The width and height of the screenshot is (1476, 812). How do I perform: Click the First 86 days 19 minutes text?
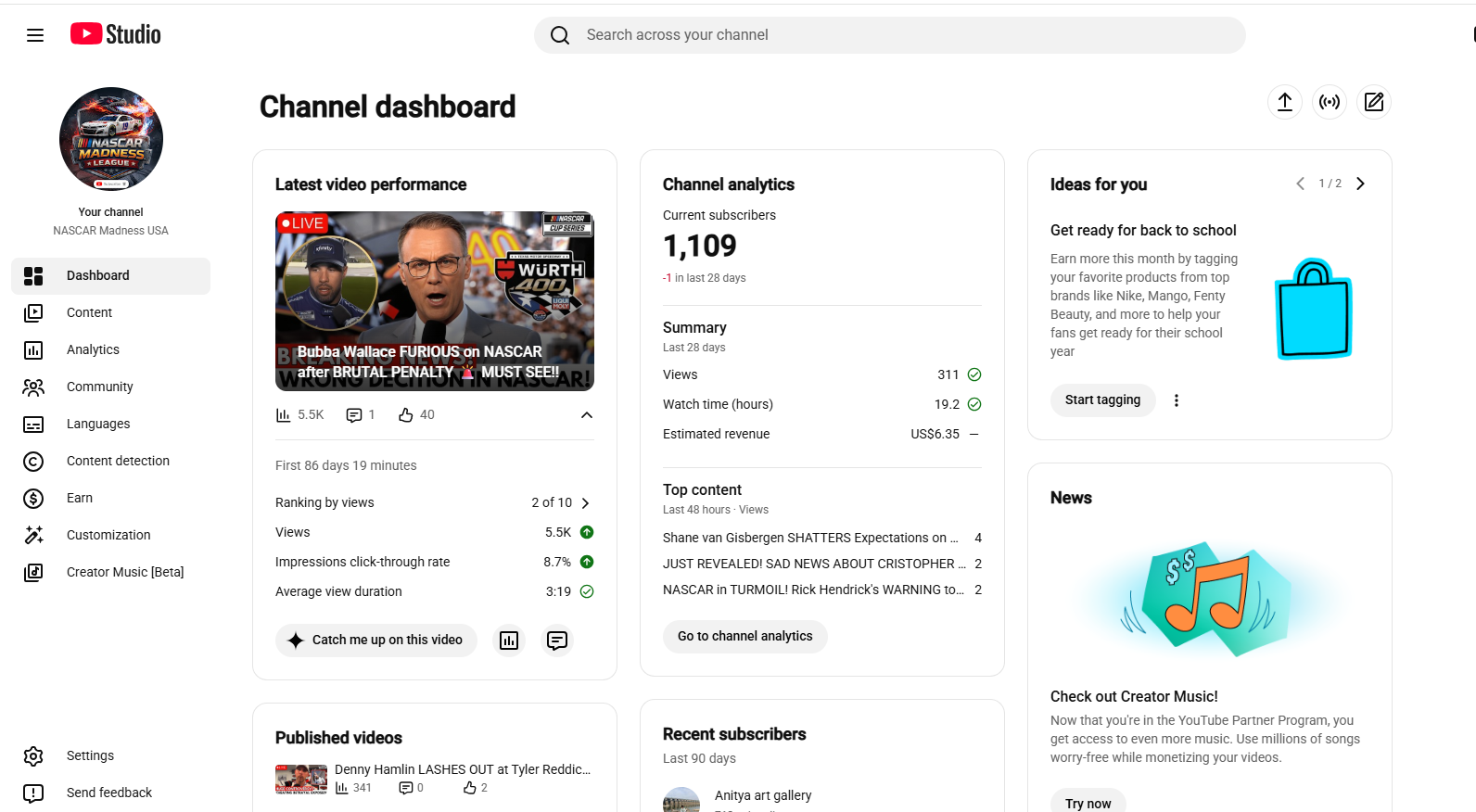point(346,465)
